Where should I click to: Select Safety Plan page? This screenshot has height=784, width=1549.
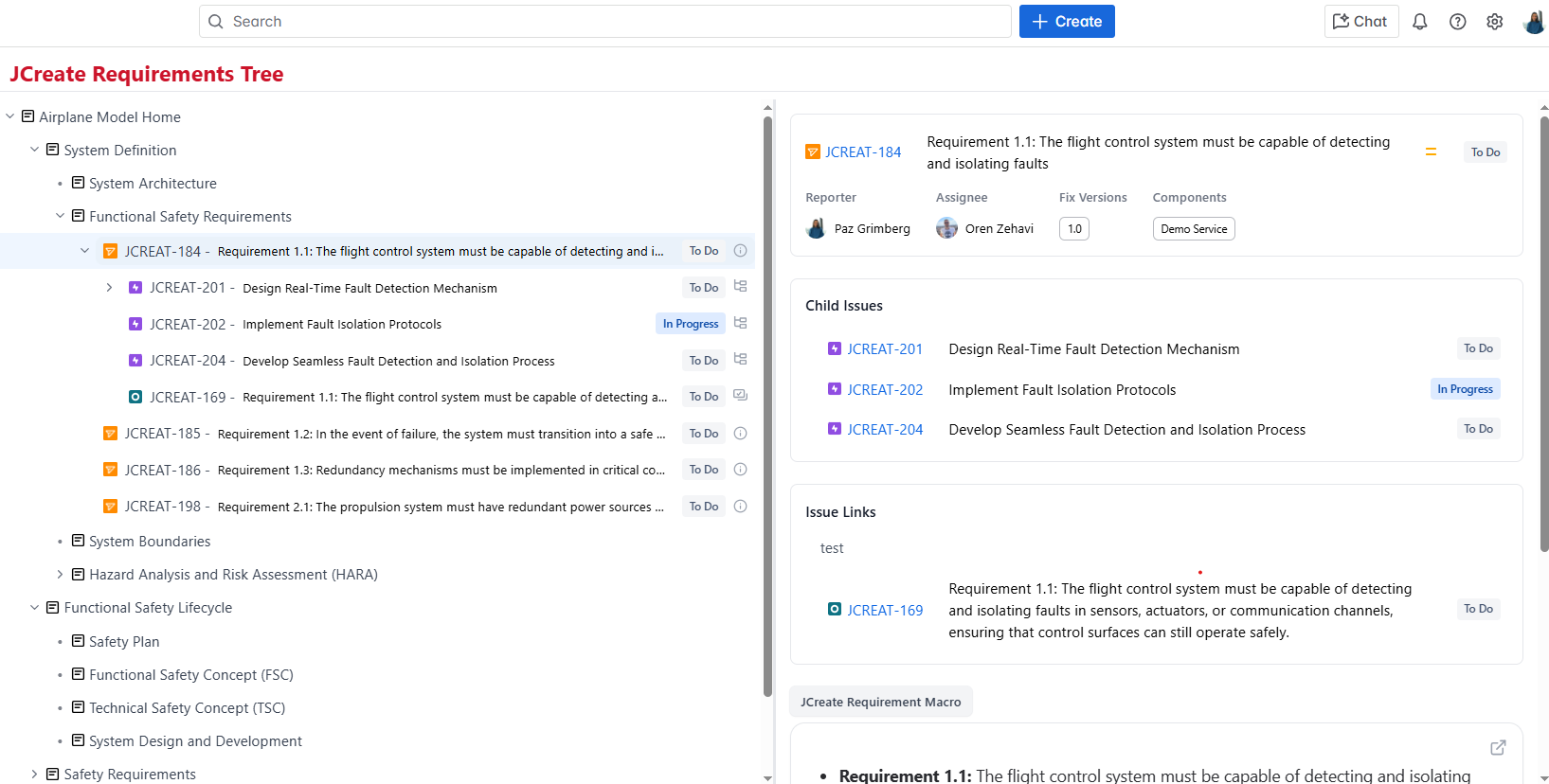coord(124,642)
